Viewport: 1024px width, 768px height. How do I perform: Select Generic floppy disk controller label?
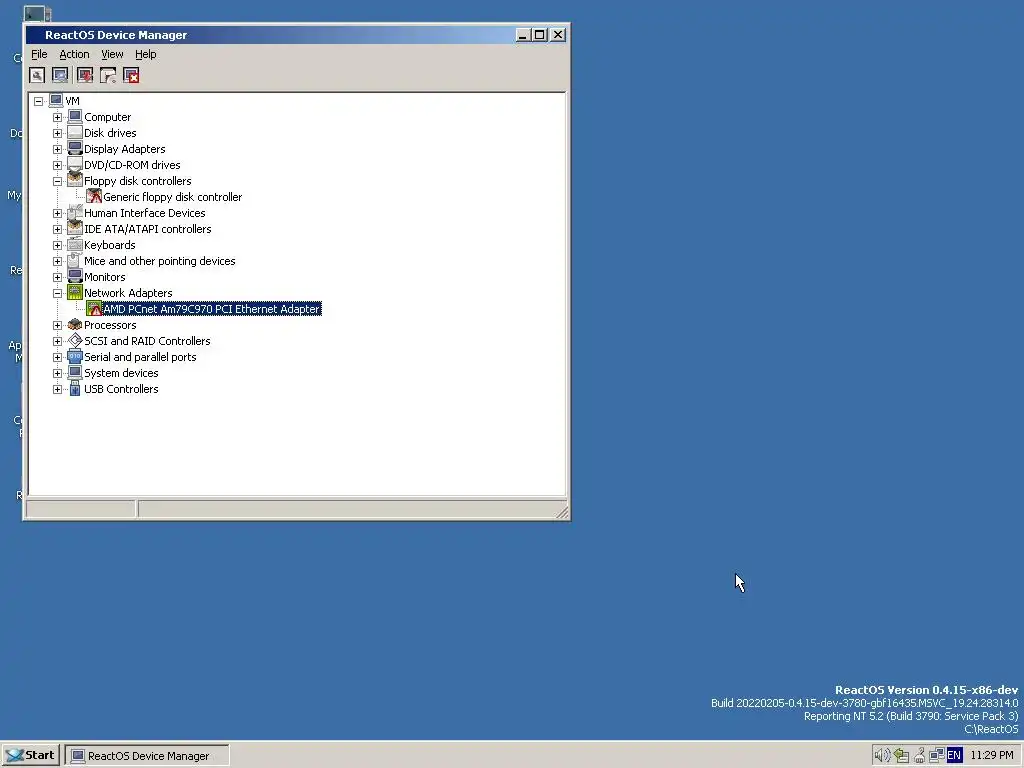pyautogui.click(x=172, y=197)
